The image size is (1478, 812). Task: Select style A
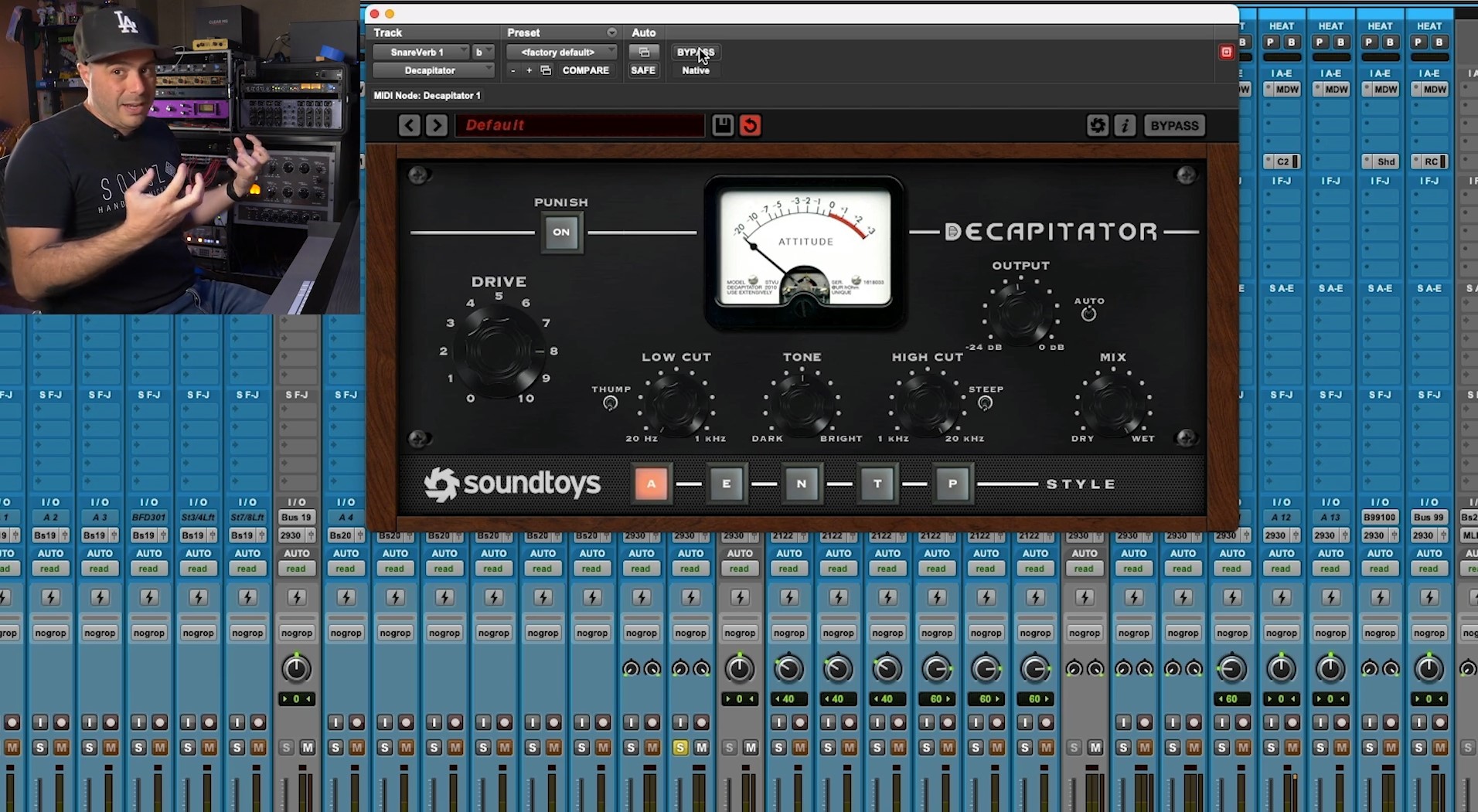(651, 484)
